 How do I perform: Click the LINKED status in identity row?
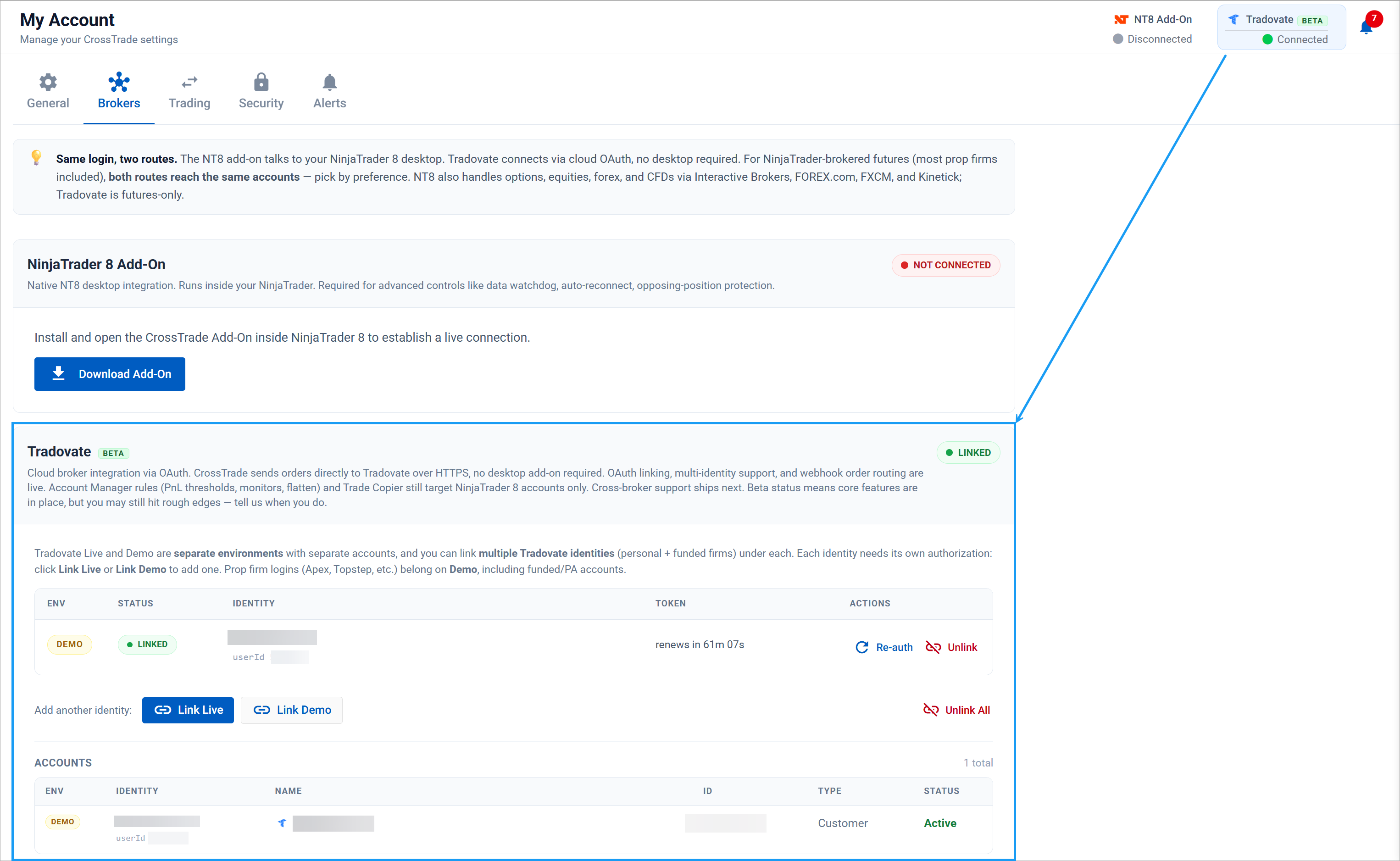pyautogui.click(x=147, y=644)
